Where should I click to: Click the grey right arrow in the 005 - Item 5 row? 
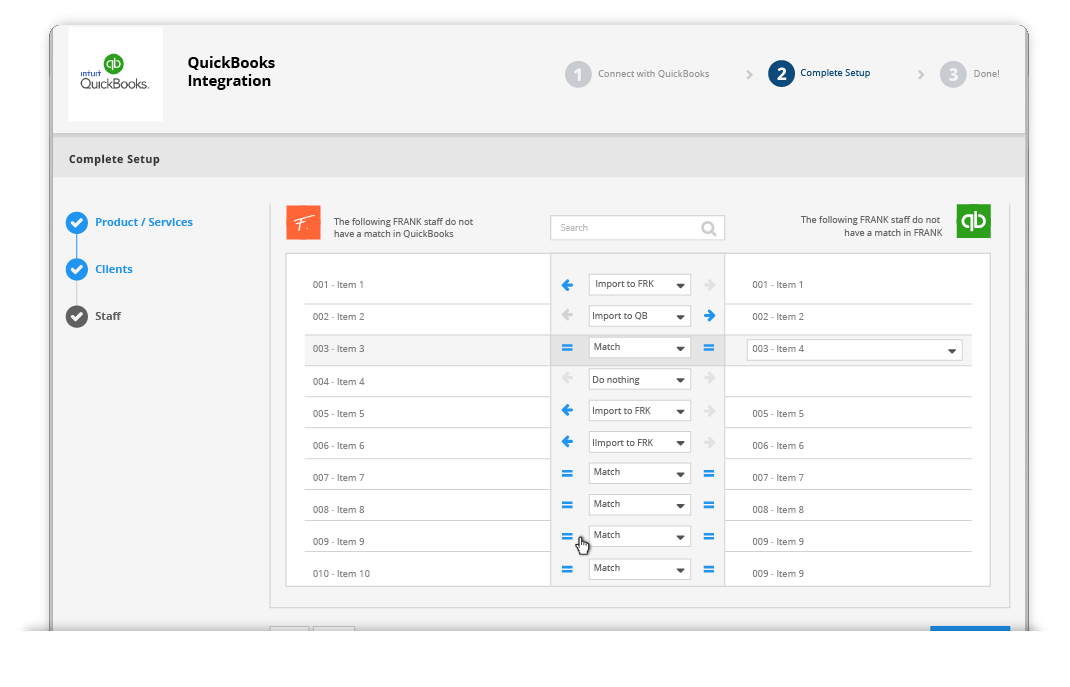pos(709,411)
